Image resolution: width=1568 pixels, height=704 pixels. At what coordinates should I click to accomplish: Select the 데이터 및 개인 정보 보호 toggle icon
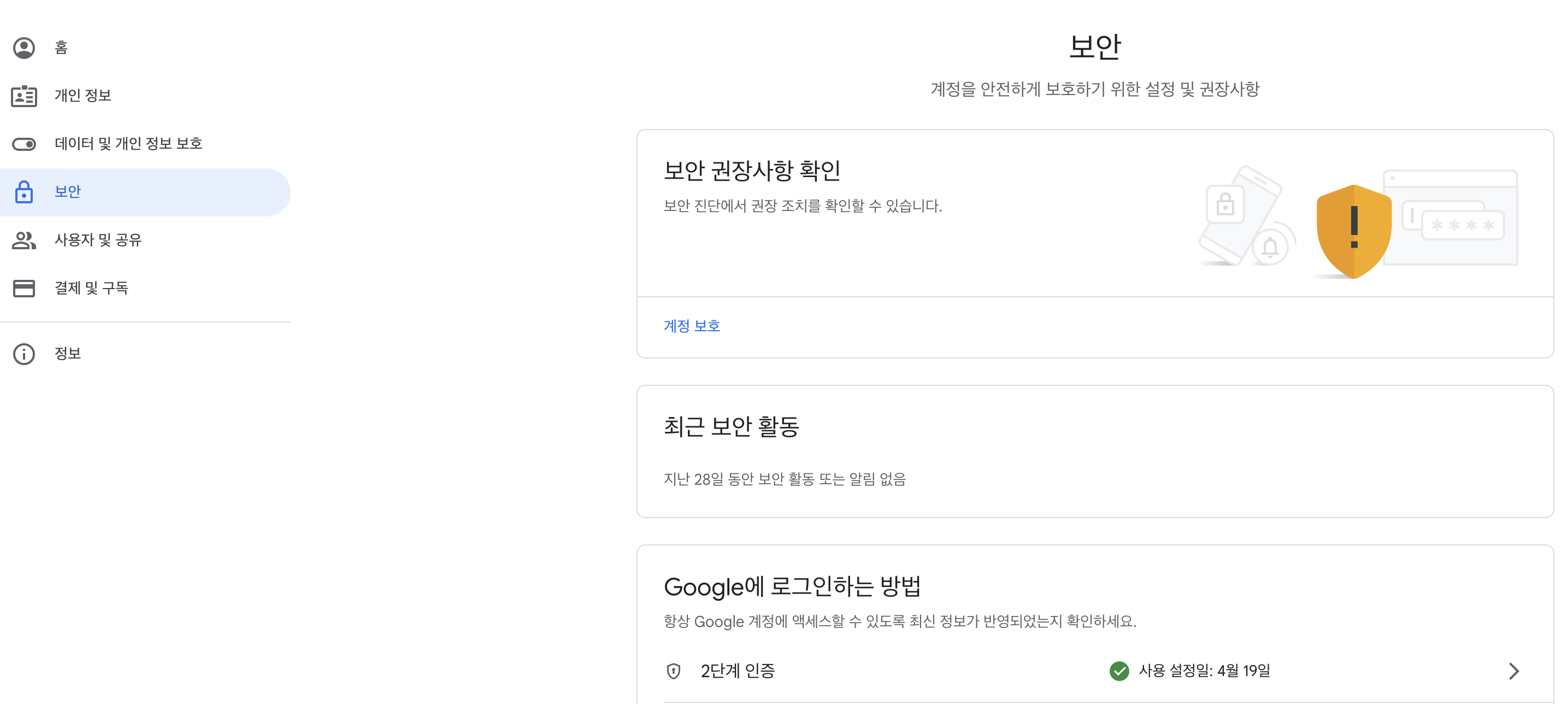25,143
